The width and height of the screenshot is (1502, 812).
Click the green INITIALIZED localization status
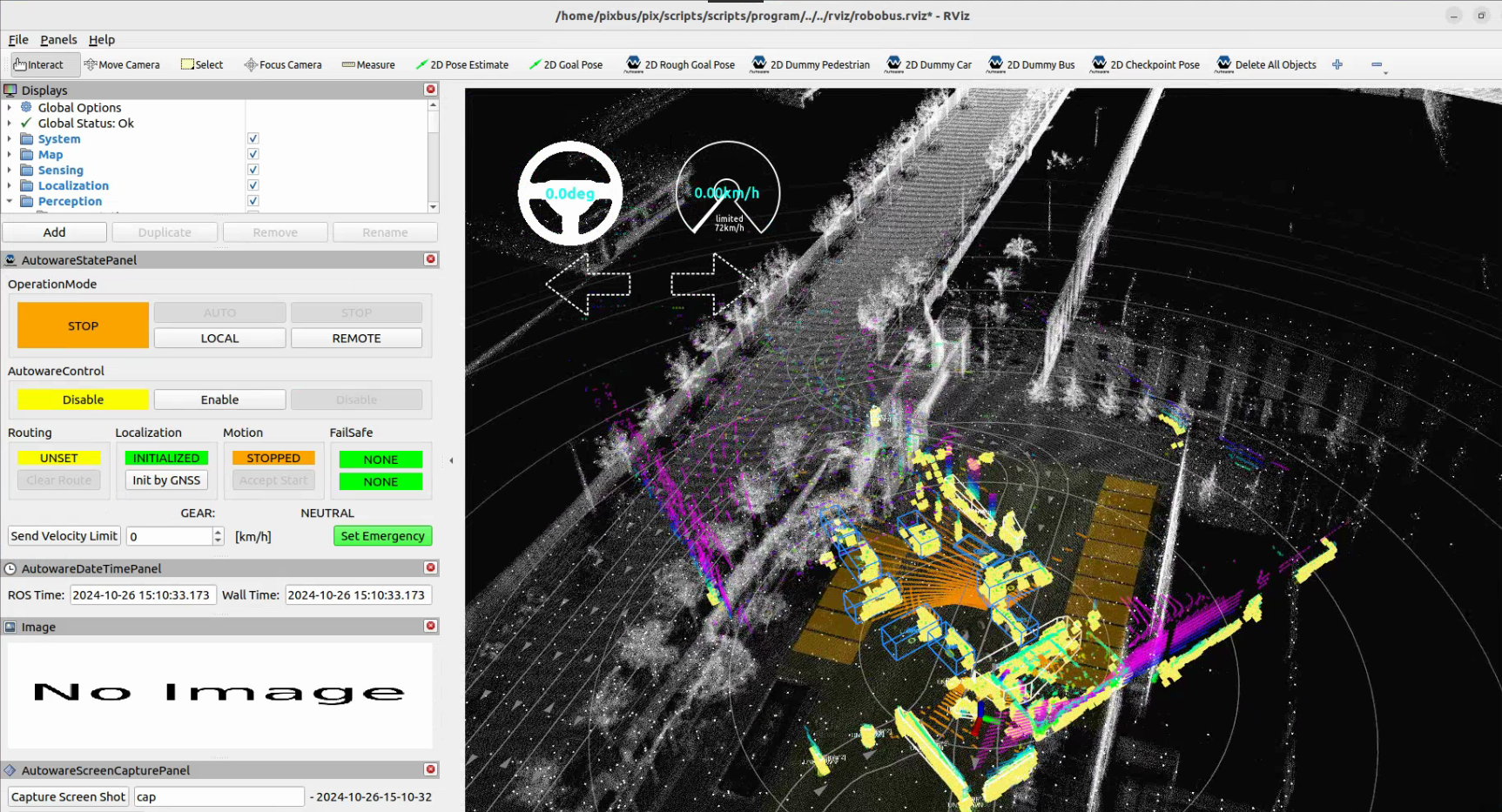166,458
